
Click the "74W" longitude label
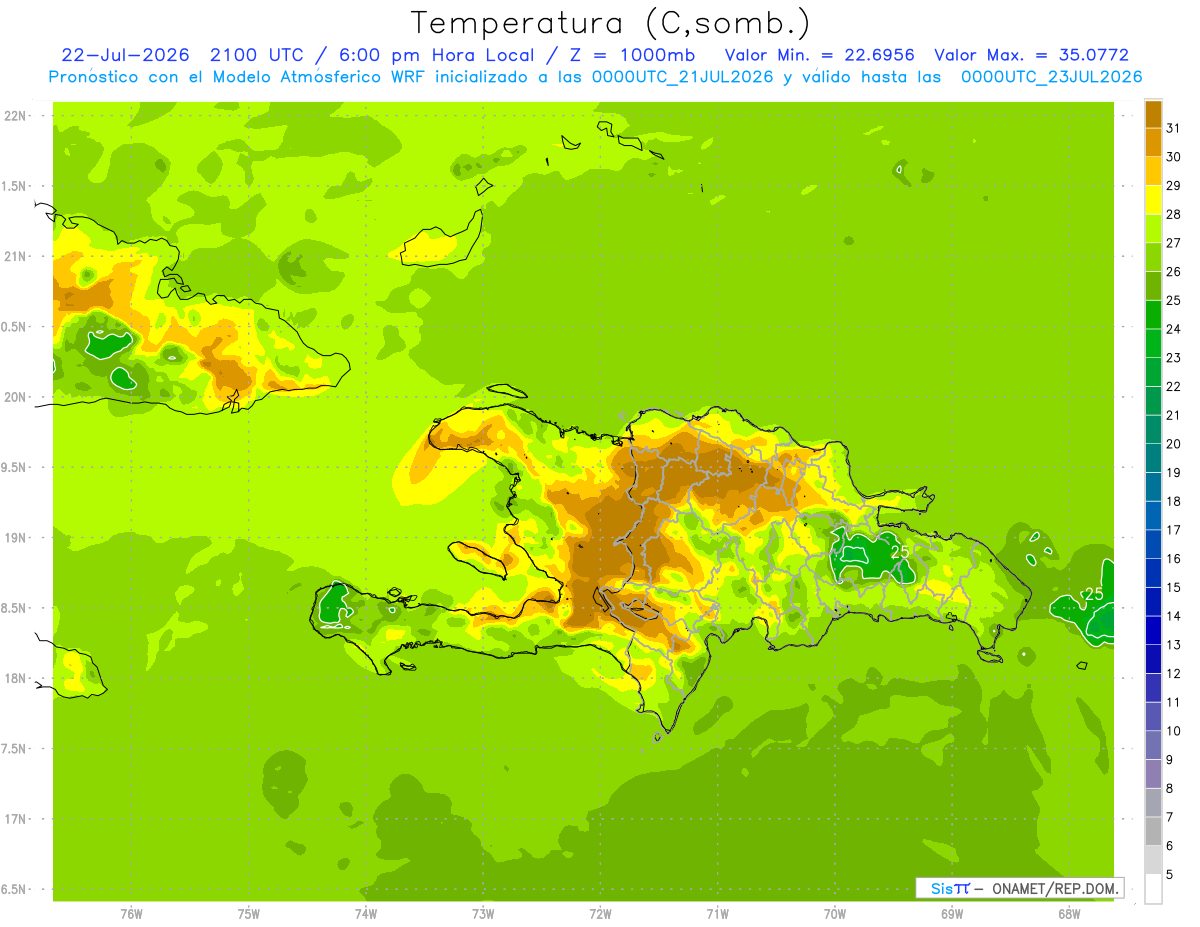pos(366,914)
